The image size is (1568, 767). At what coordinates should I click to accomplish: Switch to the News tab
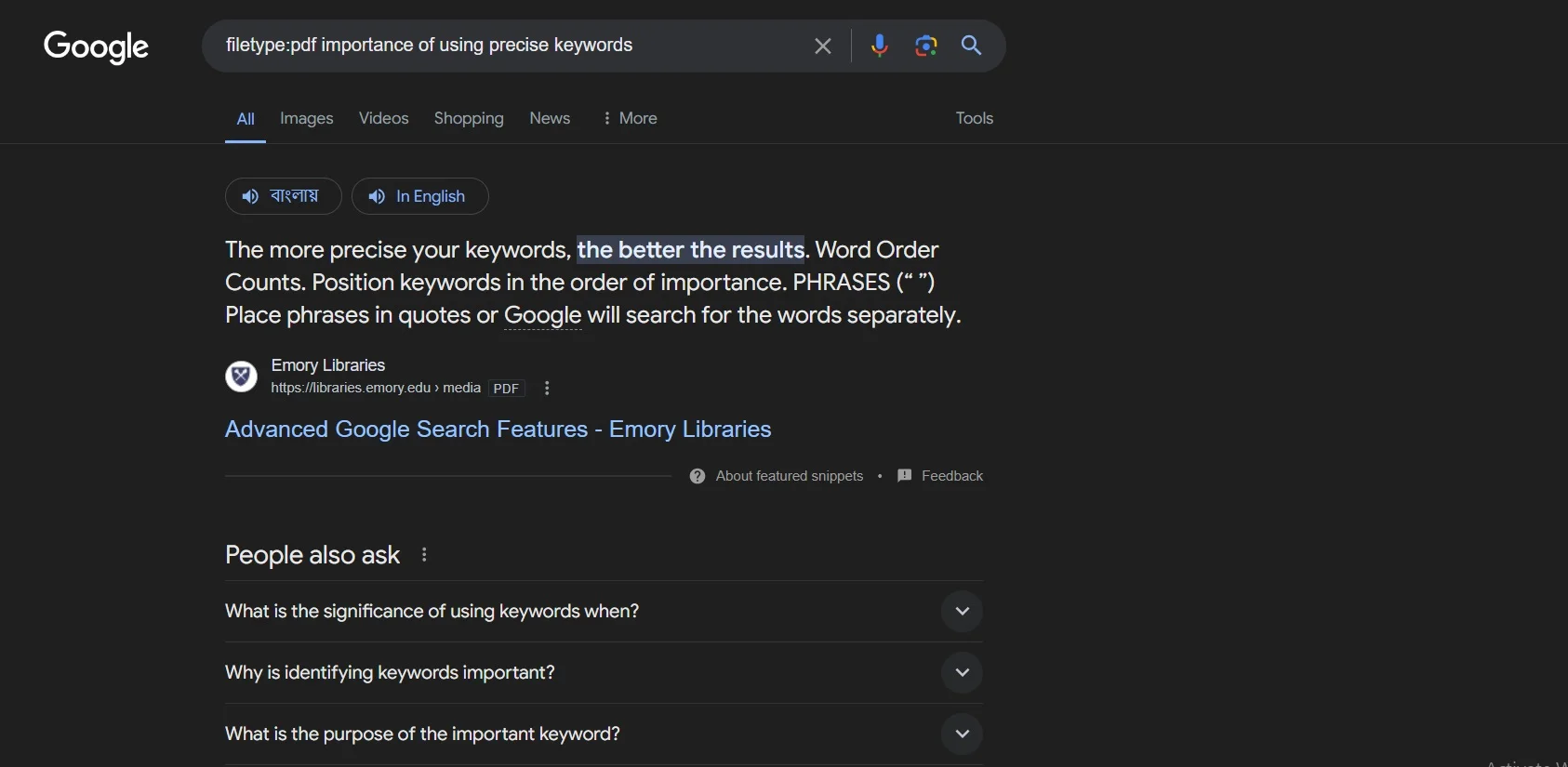tap(550, 118)
